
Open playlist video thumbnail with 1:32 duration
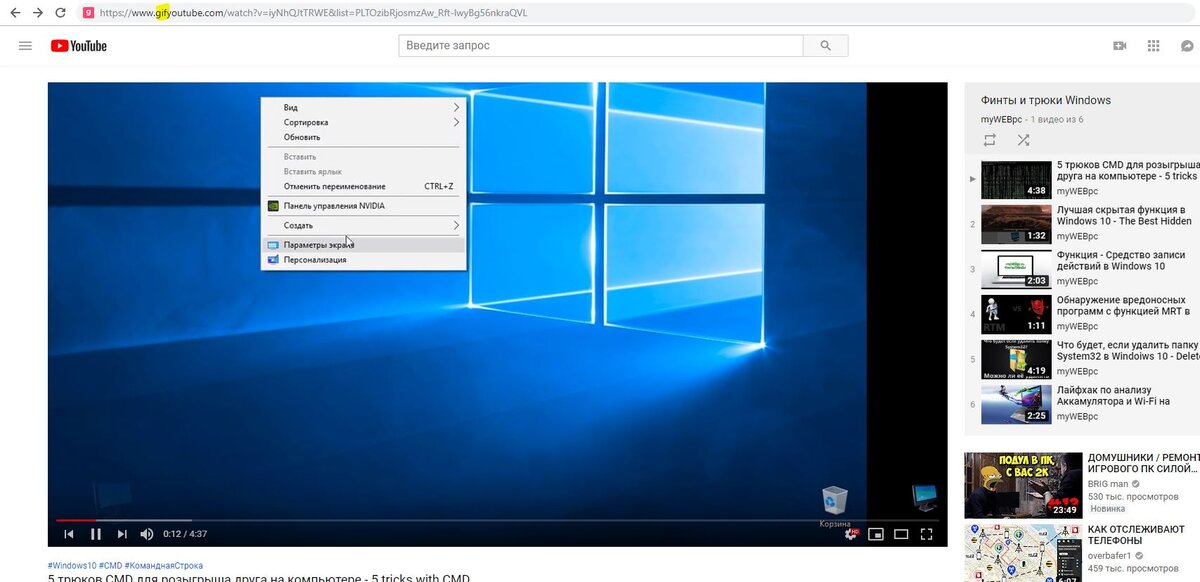[1015, 225]
